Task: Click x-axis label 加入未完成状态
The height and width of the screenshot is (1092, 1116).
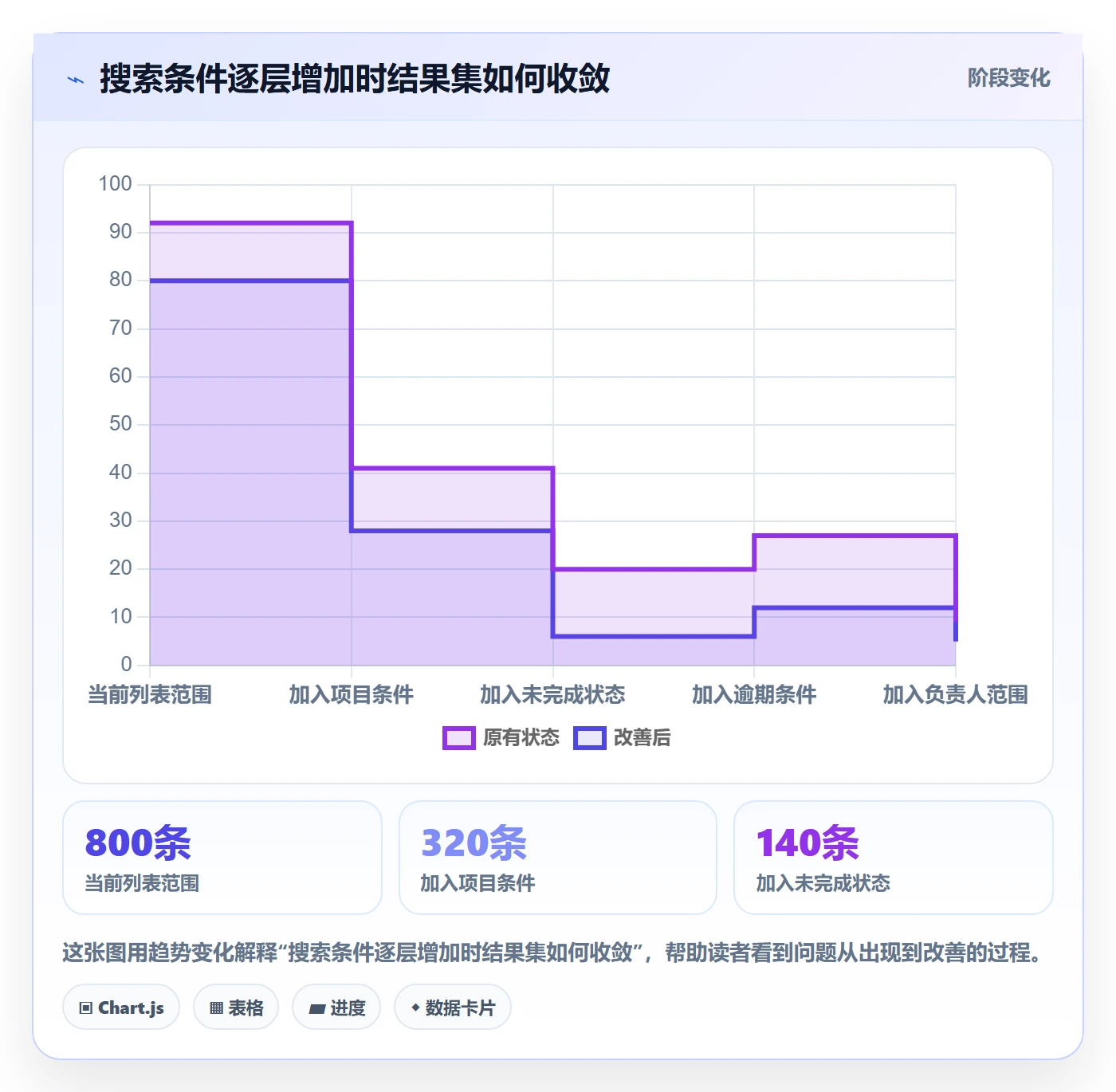Action: [x=552, y=695]
